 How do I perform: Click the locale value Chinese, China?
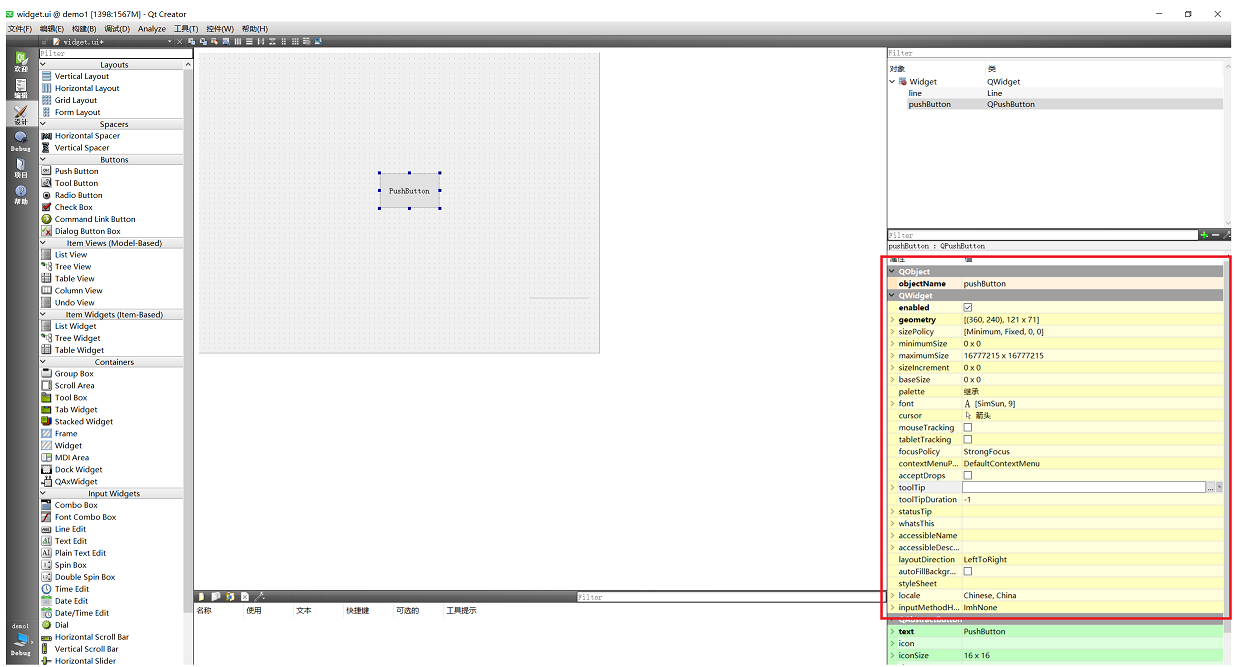[x=990, y=595]
